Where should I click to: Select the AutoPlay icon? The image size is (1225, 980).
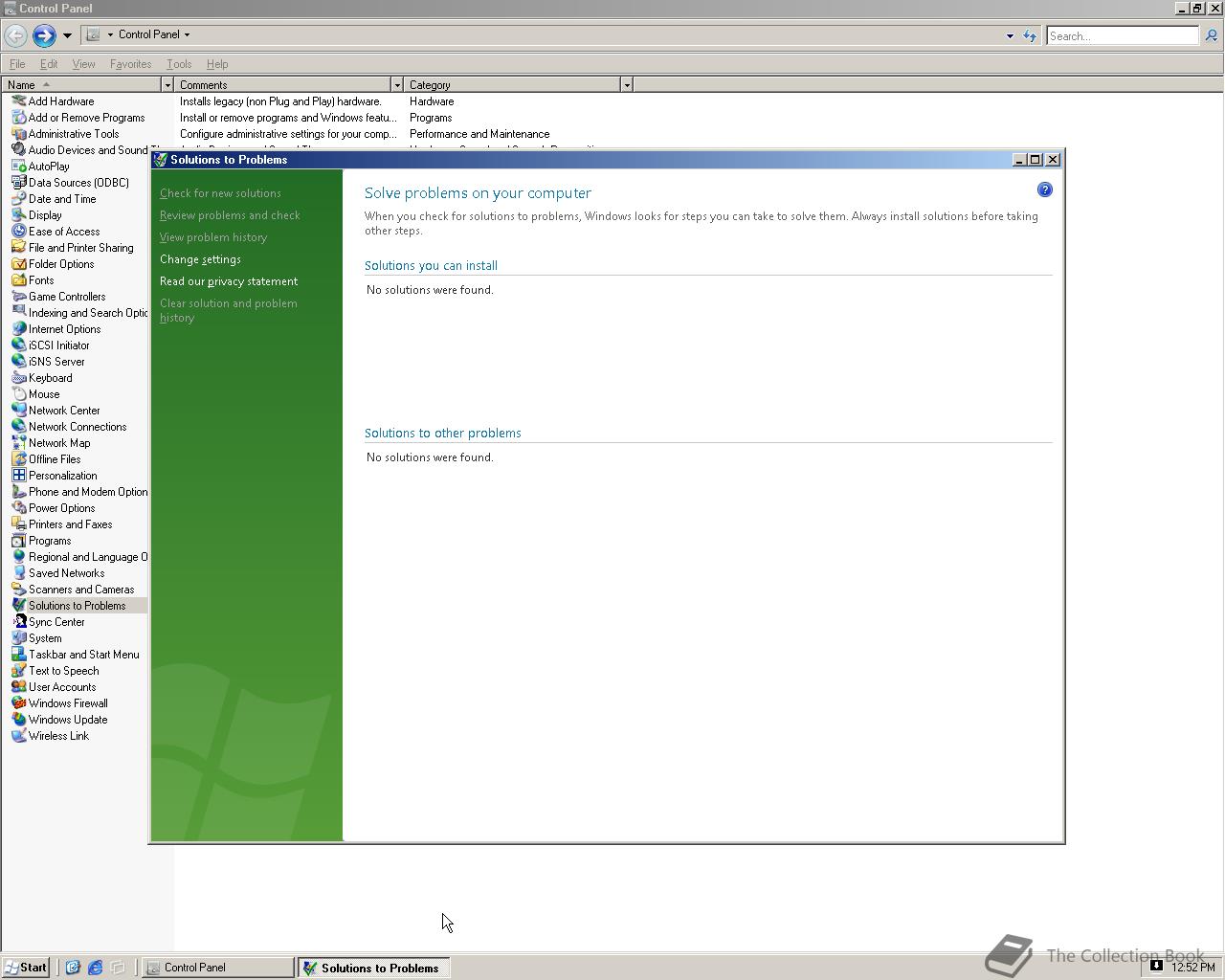pos(19,167)
